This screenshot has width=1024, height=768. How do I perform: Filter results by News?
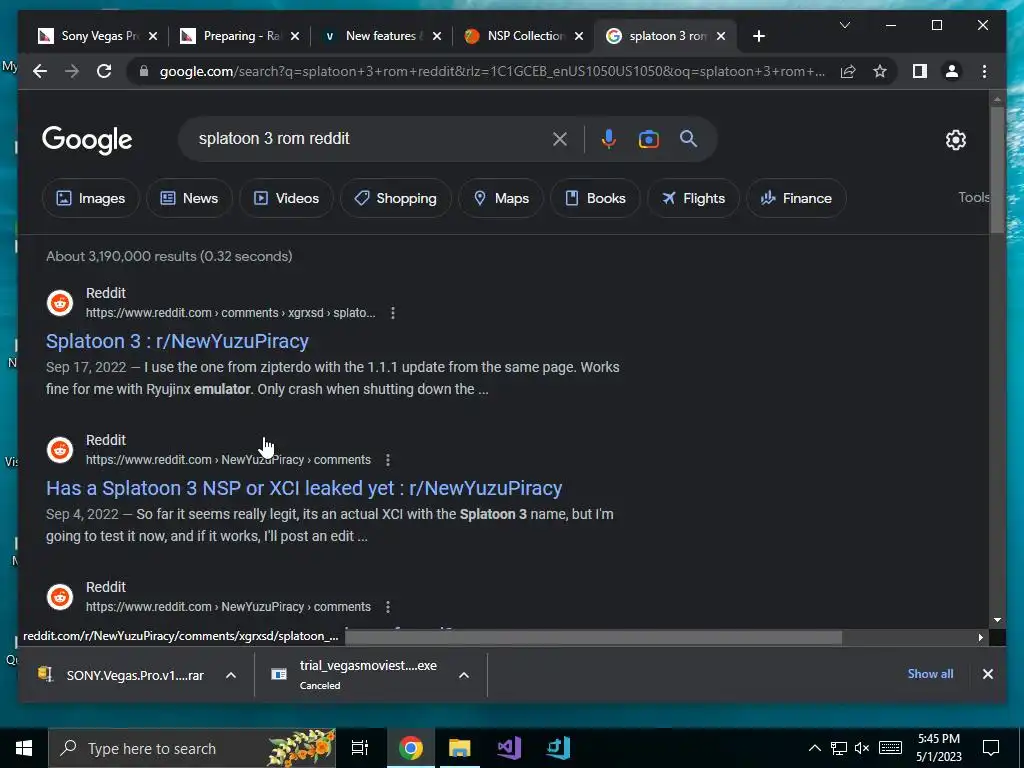click(x=189, y=198)
